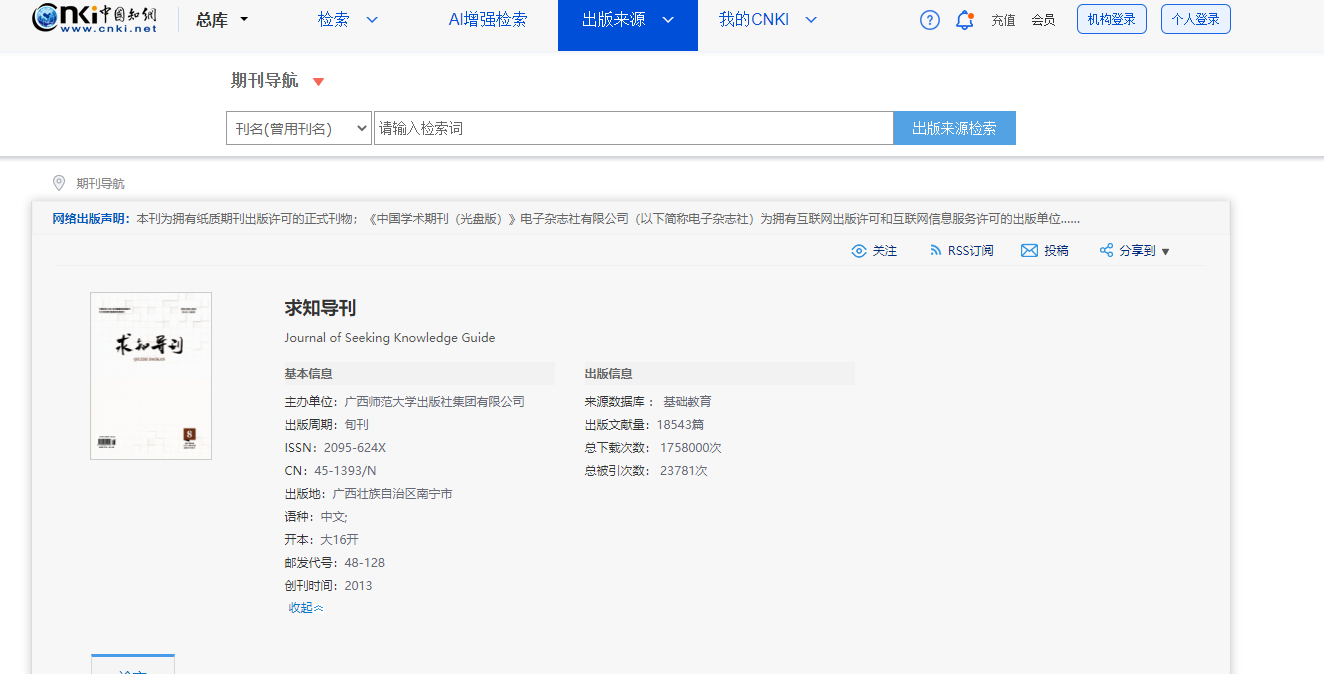Click the 基本信息 section header
This screenshot has width=1324, height=674.
(309, 374)
